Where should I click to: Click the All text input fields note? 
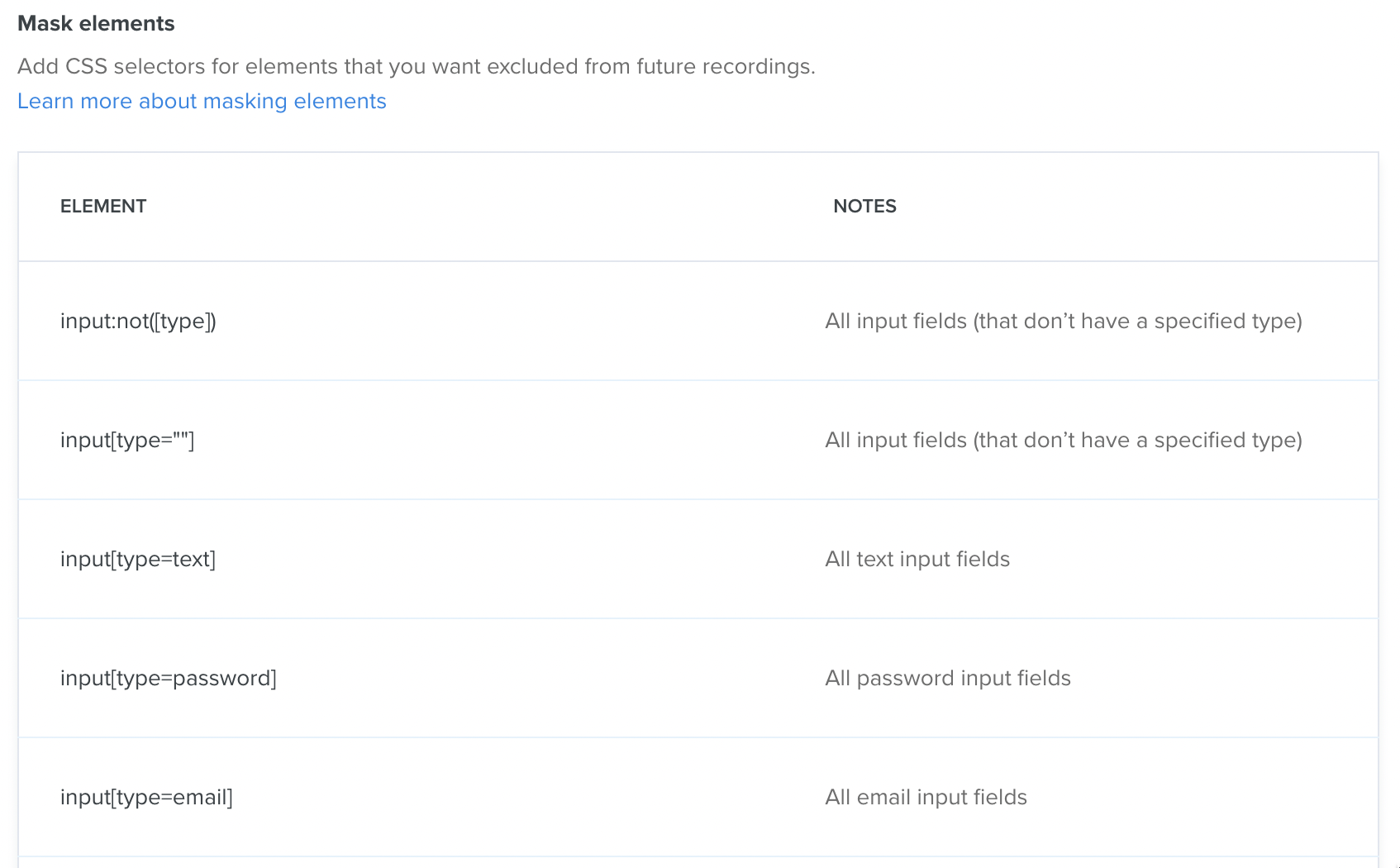(x=917, y=559)
